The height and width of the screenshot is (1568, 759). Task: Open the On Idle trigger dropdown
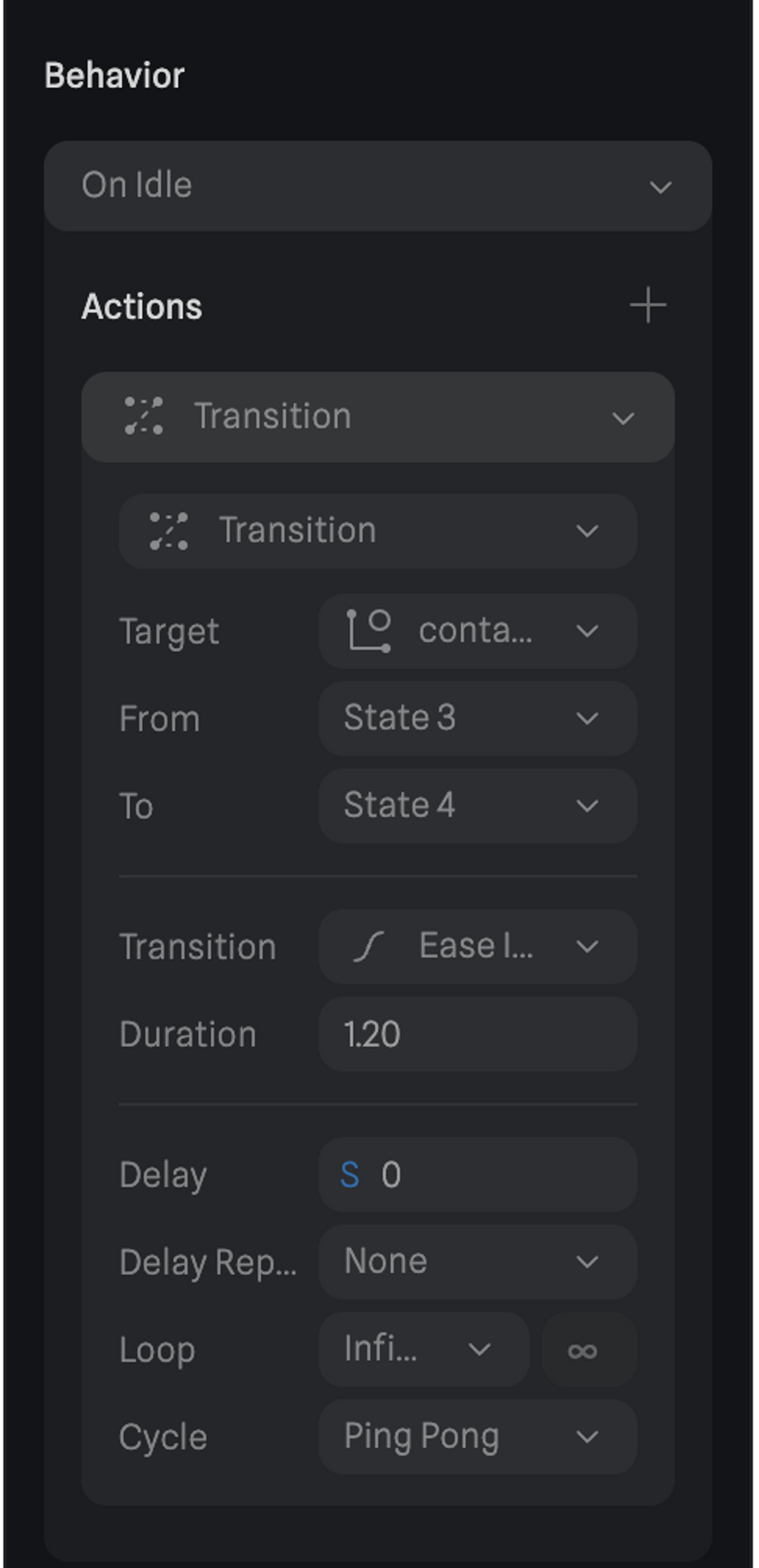(377, 186)
